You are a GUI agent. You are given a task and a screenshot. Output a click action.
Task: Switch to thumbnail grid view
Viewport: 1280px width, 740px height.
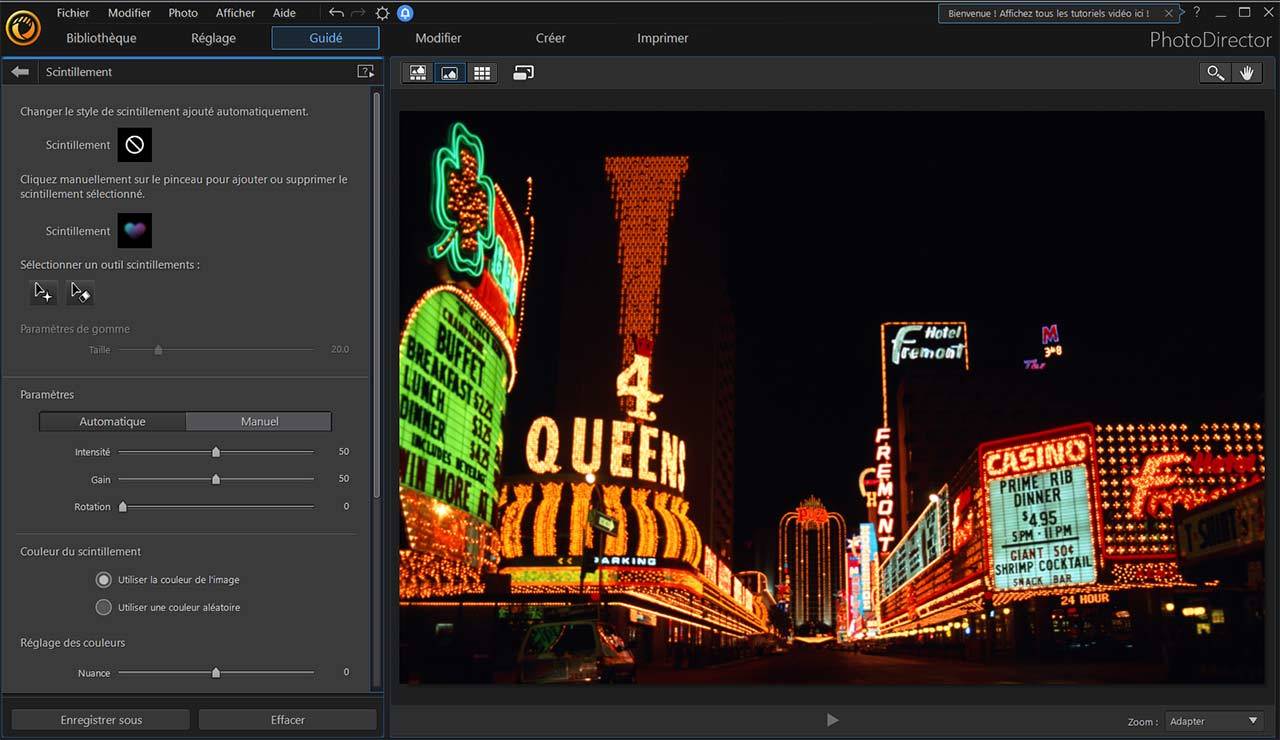click(x=482, y=73)
